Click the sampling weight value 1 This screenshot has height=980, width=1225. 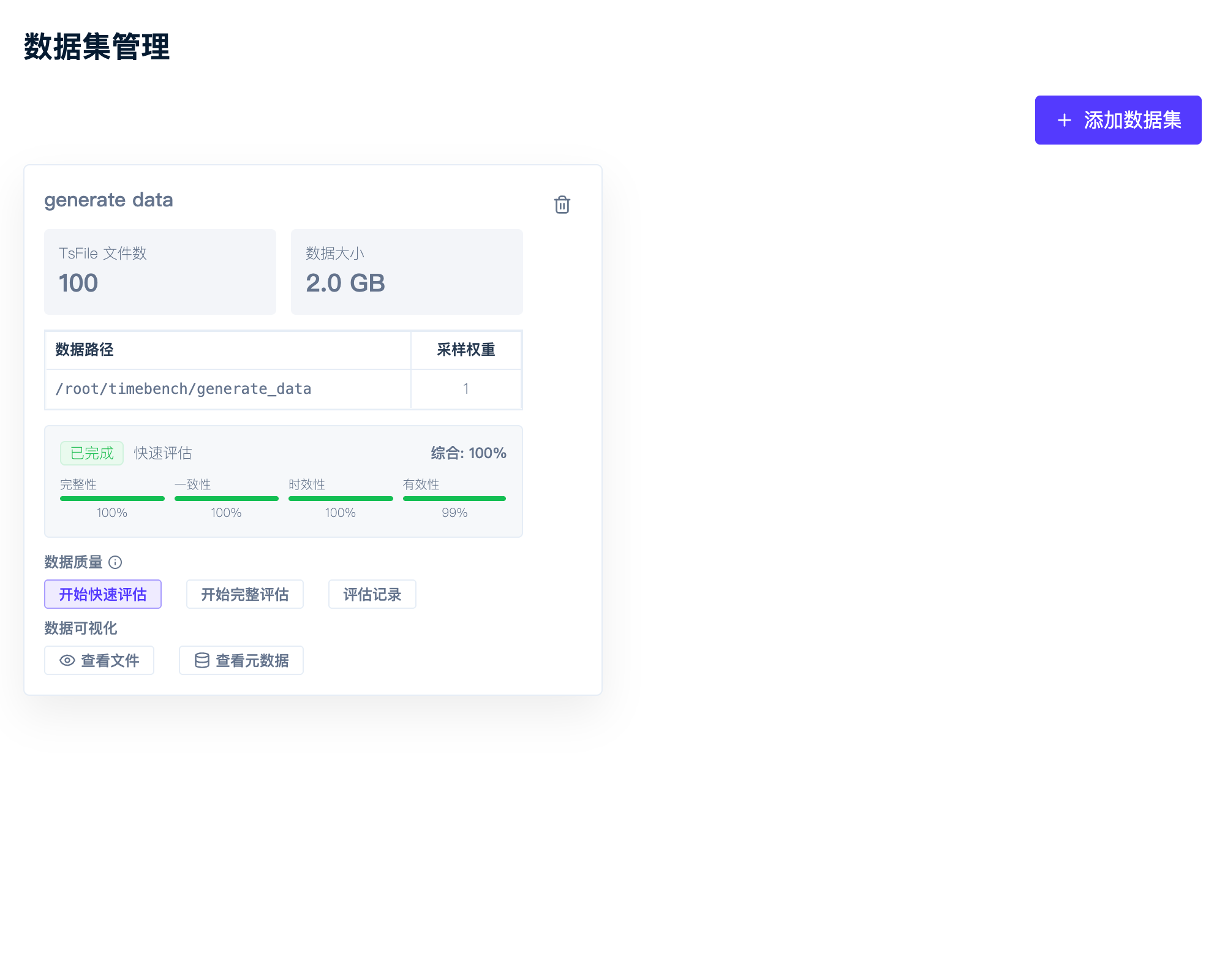466,389
